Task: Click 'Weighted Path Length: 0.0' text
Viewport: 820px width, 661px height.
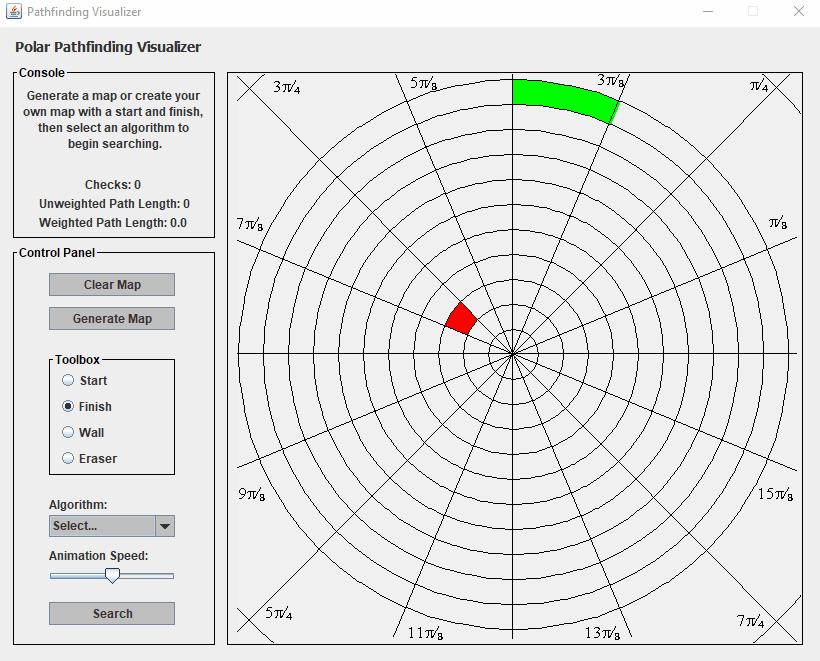Action: click(x=113, y=223)
